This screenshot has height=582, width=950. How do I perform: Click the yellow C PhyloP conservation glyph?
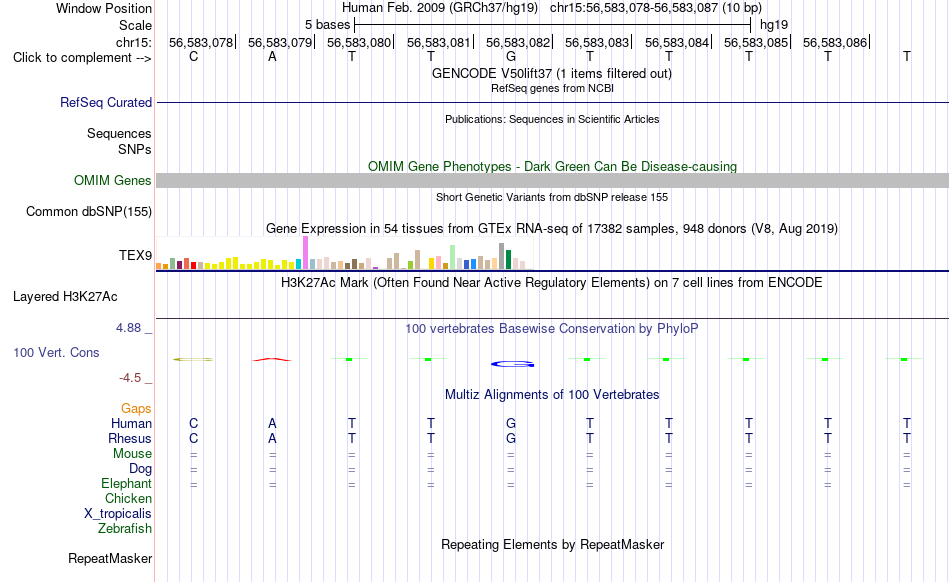pos(193,360)
